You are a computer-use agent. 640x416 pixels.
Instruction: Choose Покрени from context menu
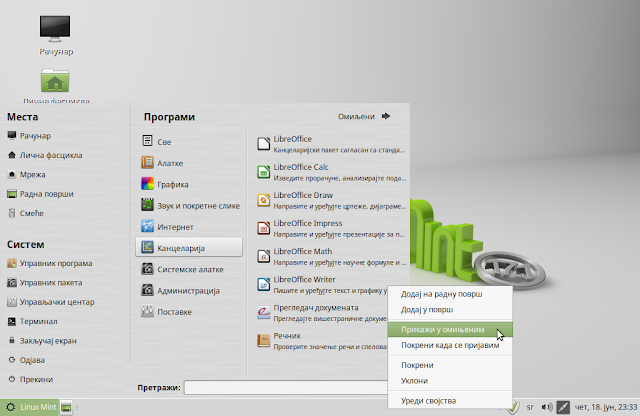tap(450, 365)
